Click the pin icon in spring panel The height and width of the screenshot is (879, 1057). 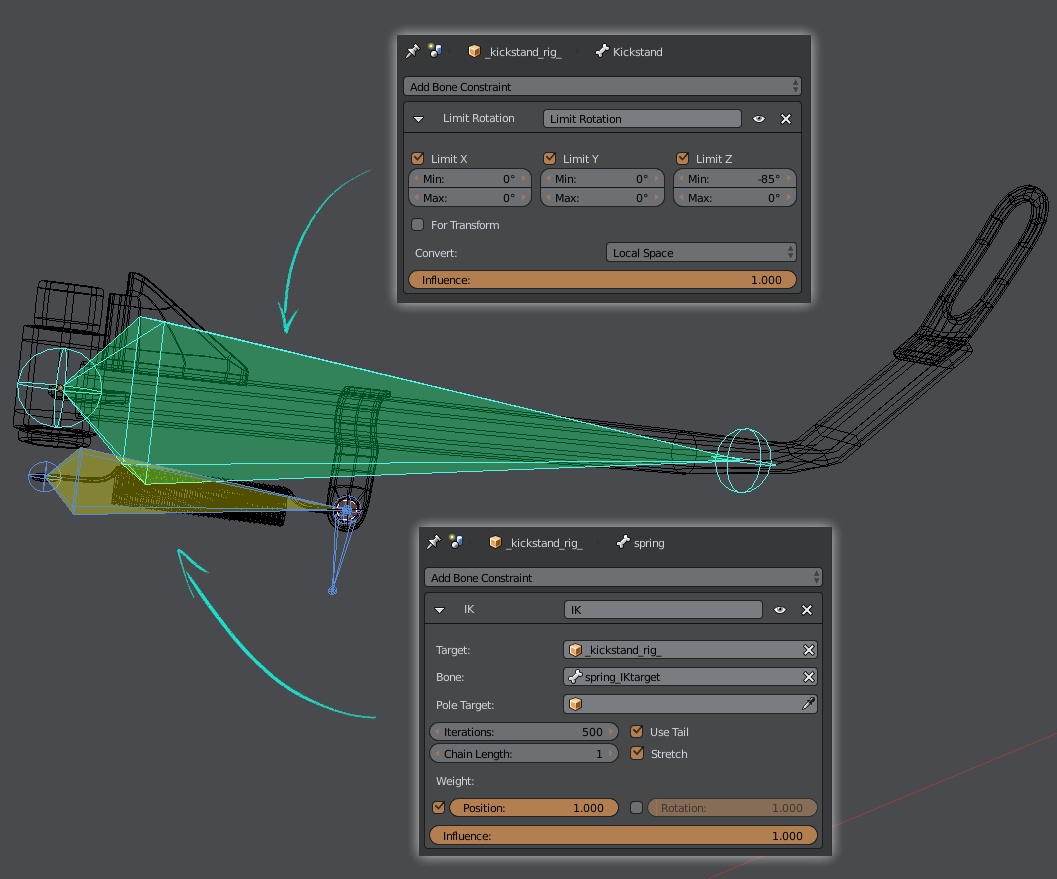click(433, 542)
